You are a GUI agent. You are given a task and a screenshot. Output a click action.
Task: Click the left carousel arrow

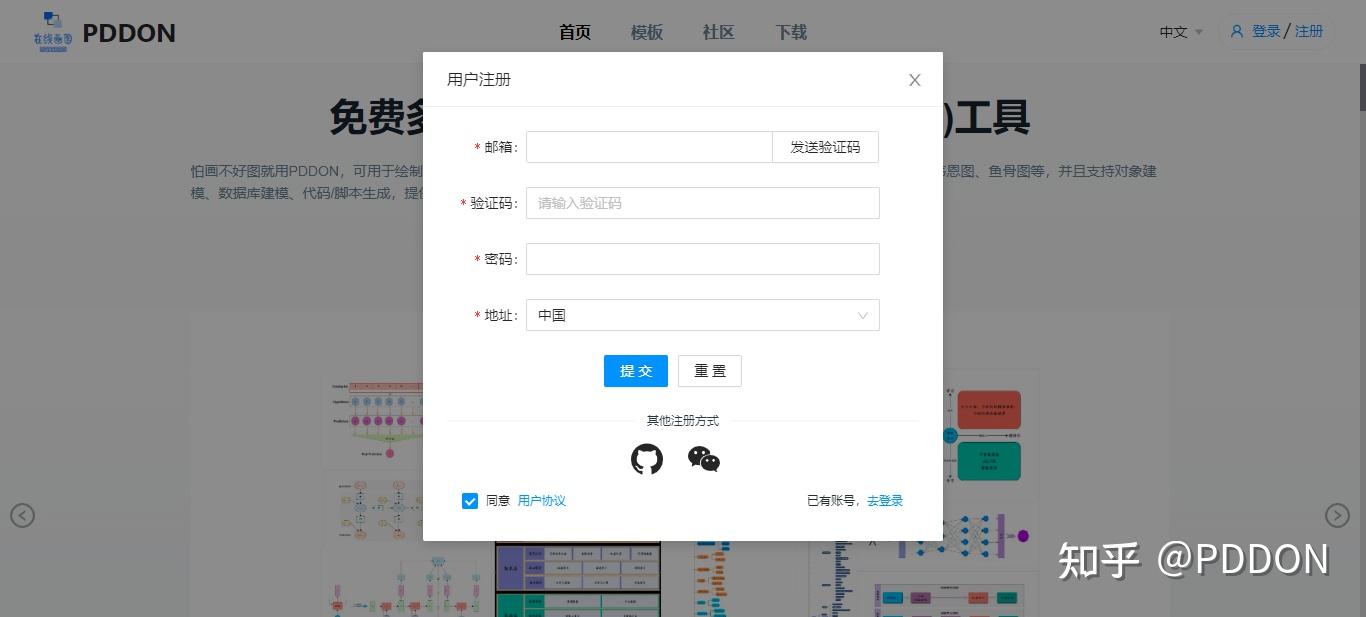pos(22,516)
